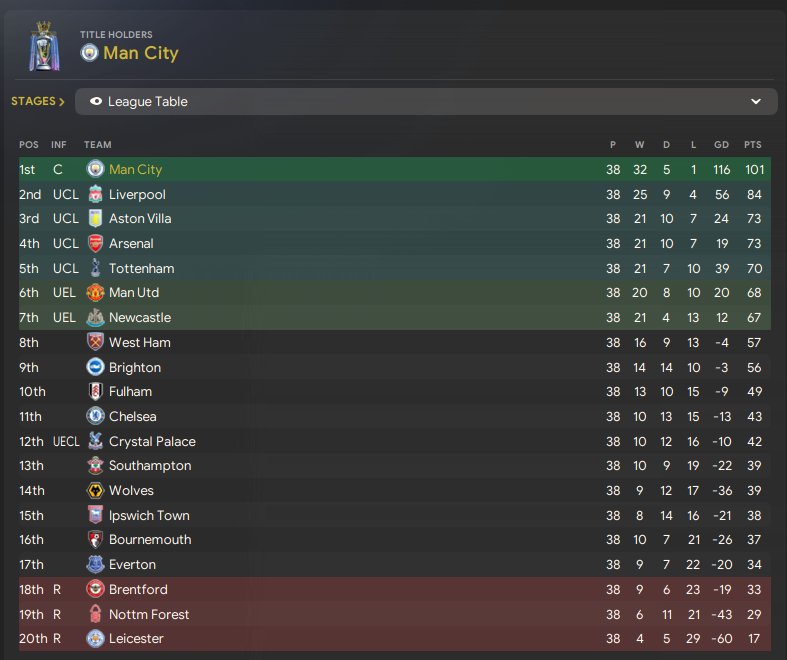Open Crystal Palace team page
The height and width of the screenshot is (660, 787).
pos(152,441)
